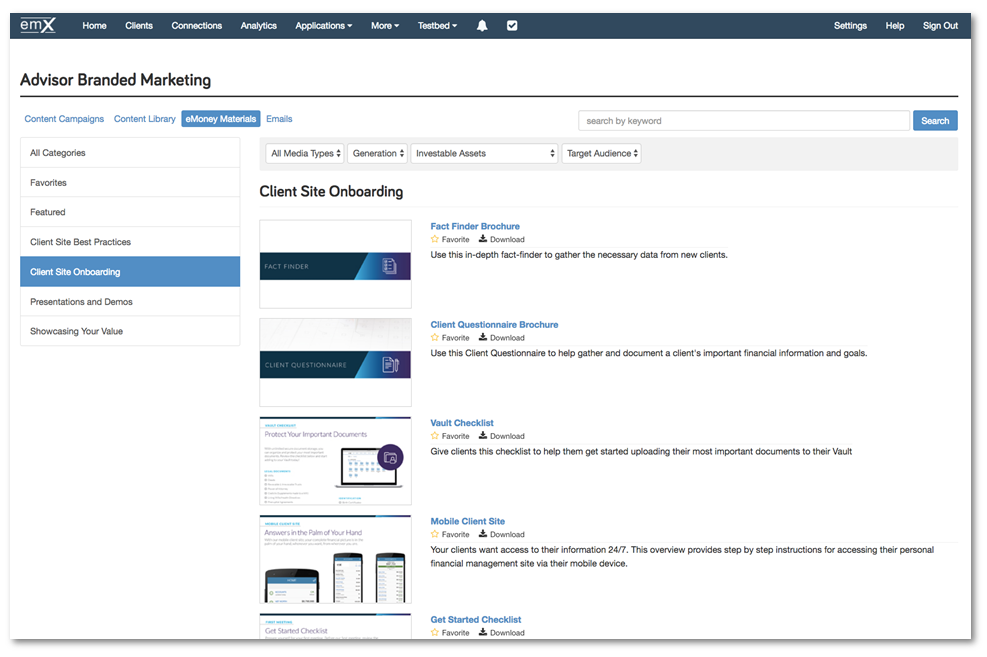Select Featured category in sidebar

click(130, 212)
